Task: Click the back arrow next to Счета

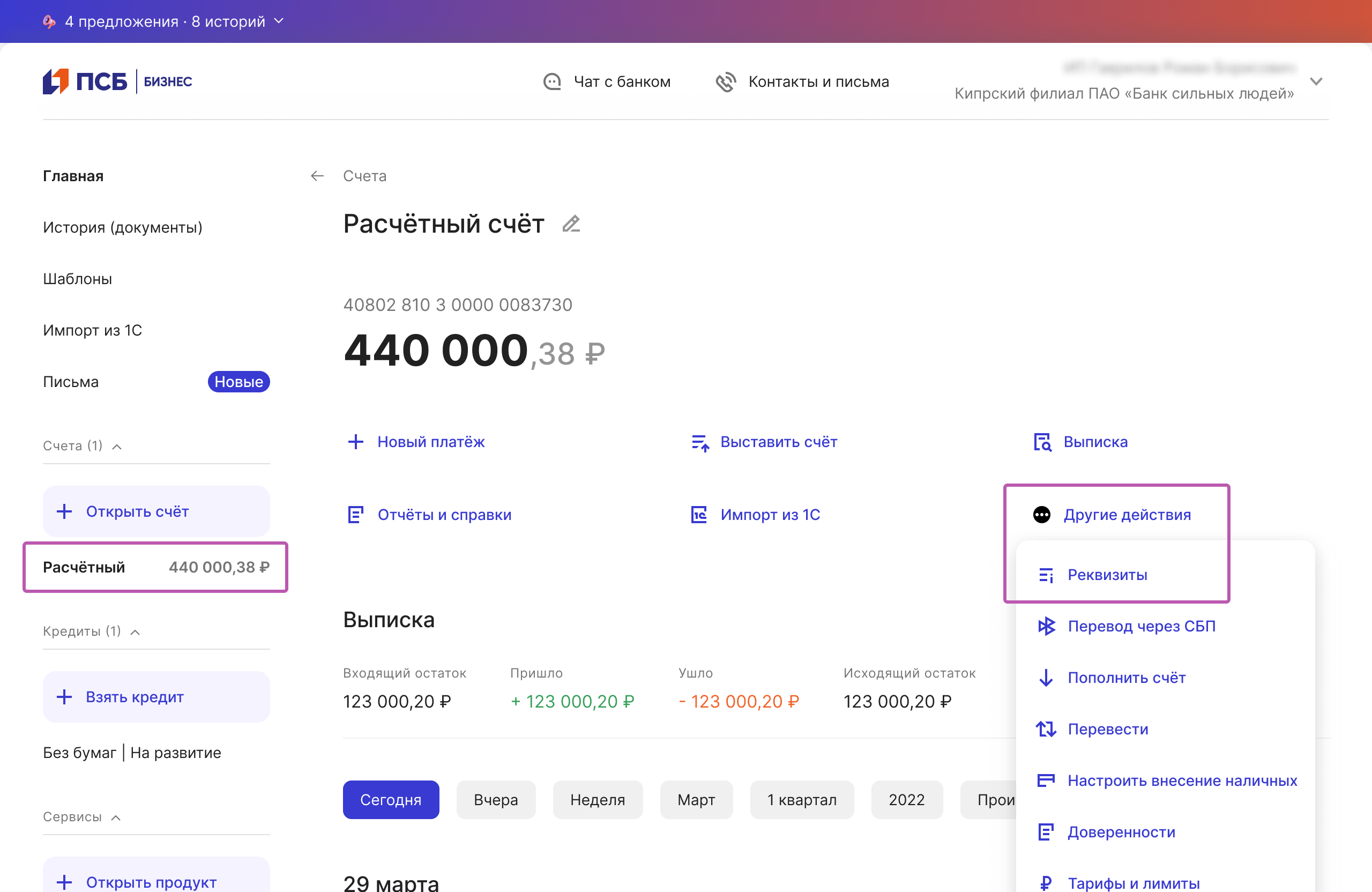Action: coord(317,176)
